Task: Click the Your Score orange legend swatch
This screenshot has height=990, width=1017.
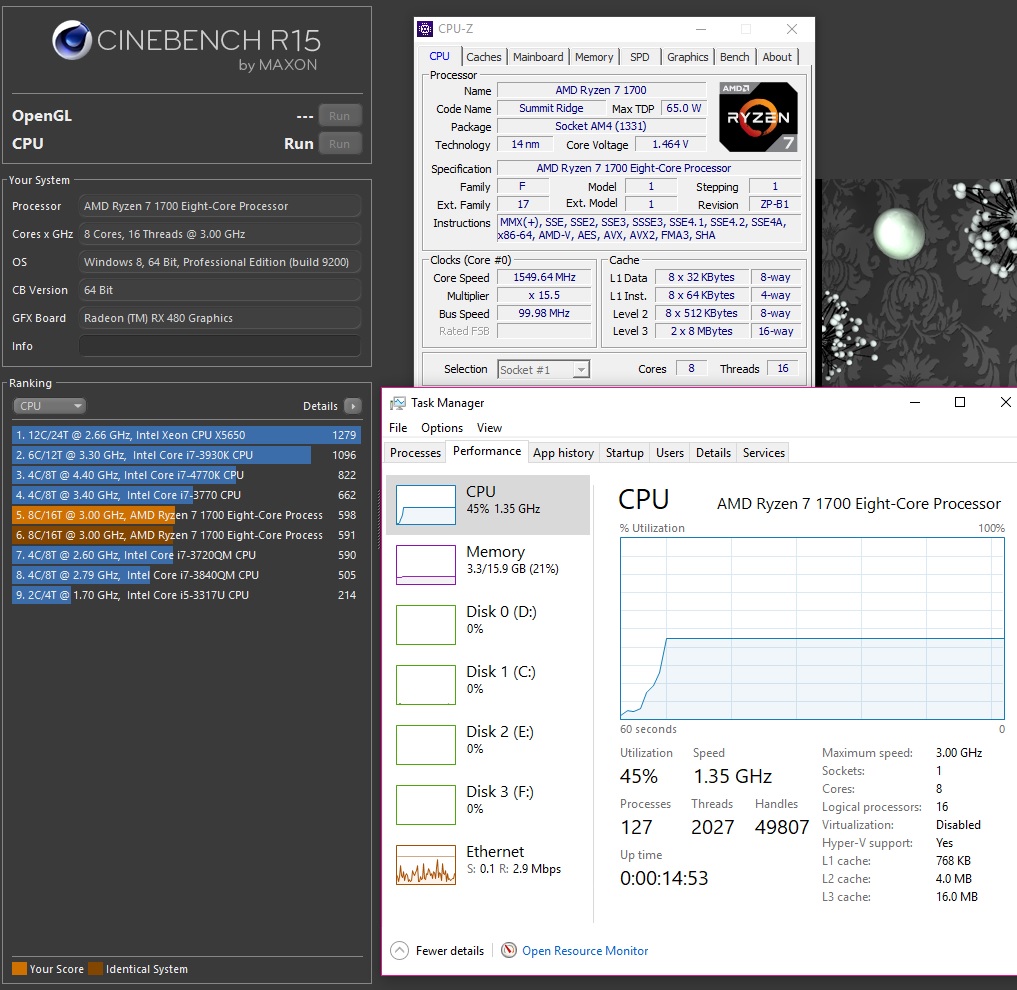Action: coord(19,969)
